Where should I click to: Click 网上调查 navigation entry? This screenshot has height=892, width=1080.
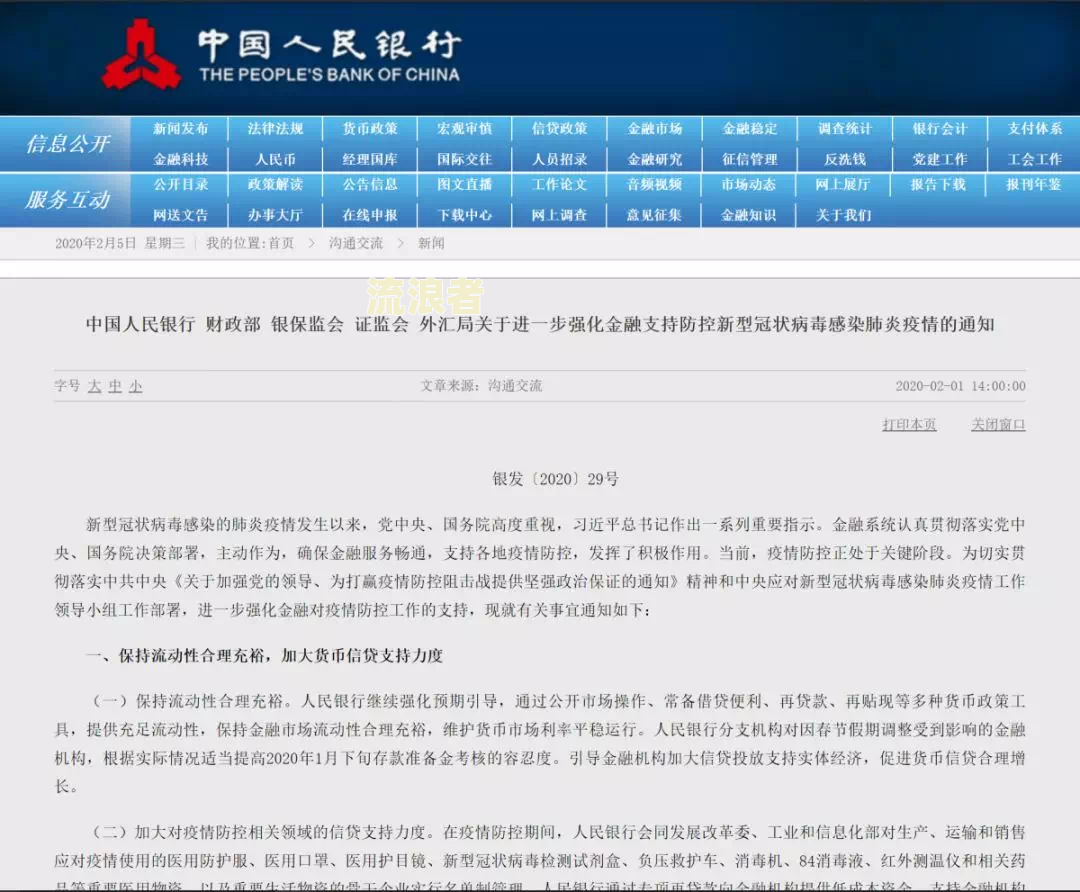click(559, 216)
